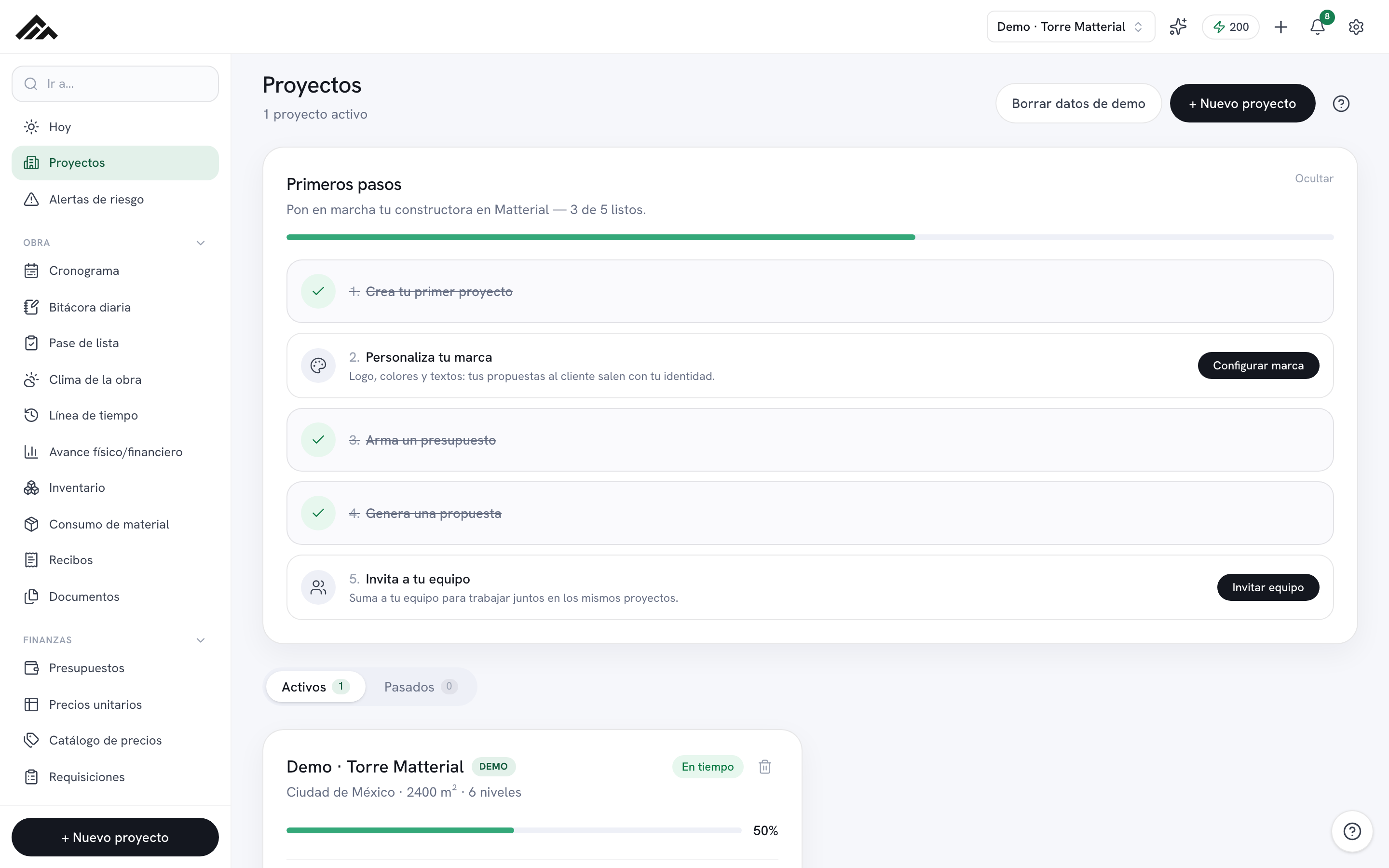1389x868 pixels.
Task: Click Configurar marca button
Action: coord(1258,366)
